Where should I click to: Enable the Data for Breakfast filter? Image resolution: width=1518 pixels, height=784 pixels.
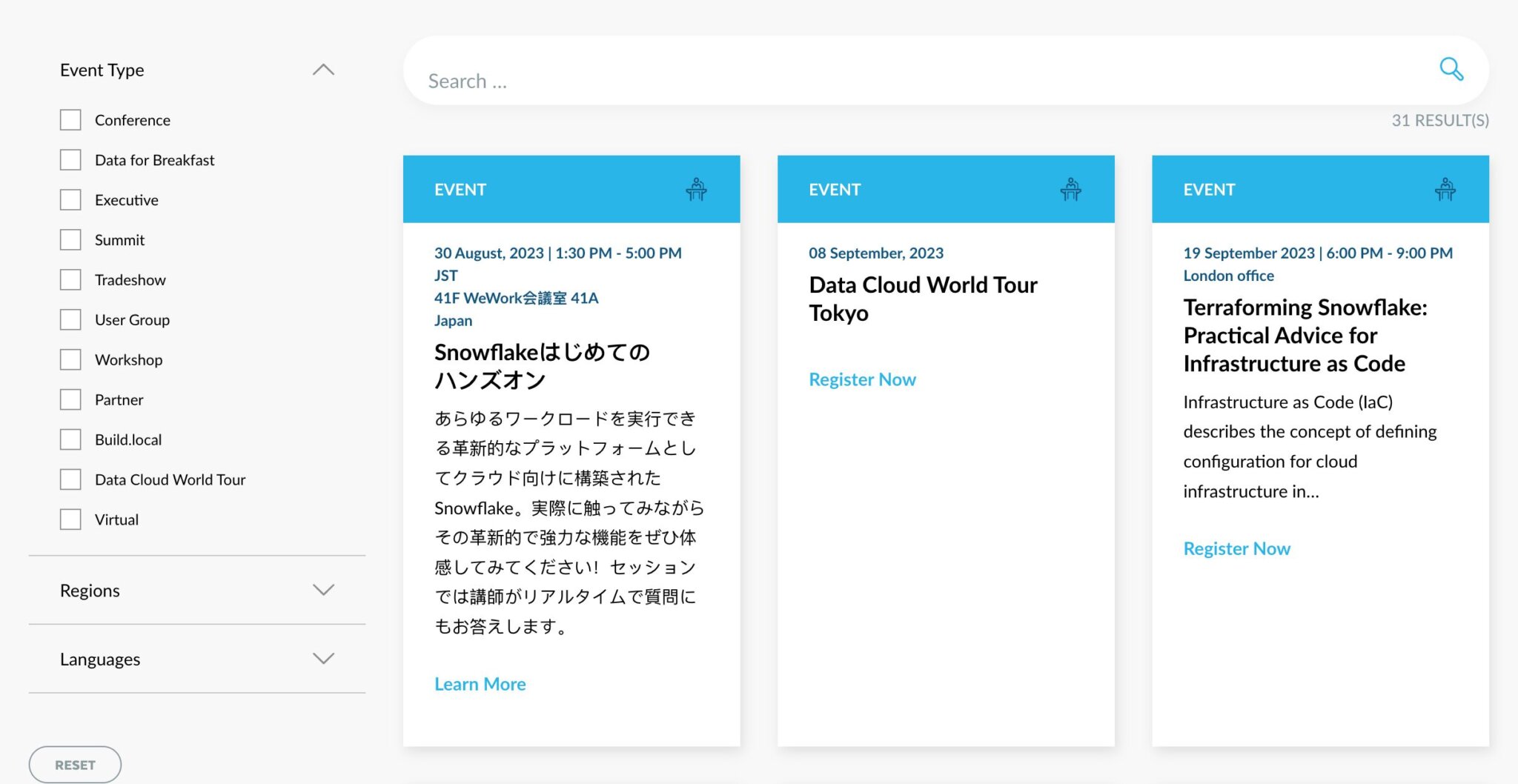click(70, 160)
